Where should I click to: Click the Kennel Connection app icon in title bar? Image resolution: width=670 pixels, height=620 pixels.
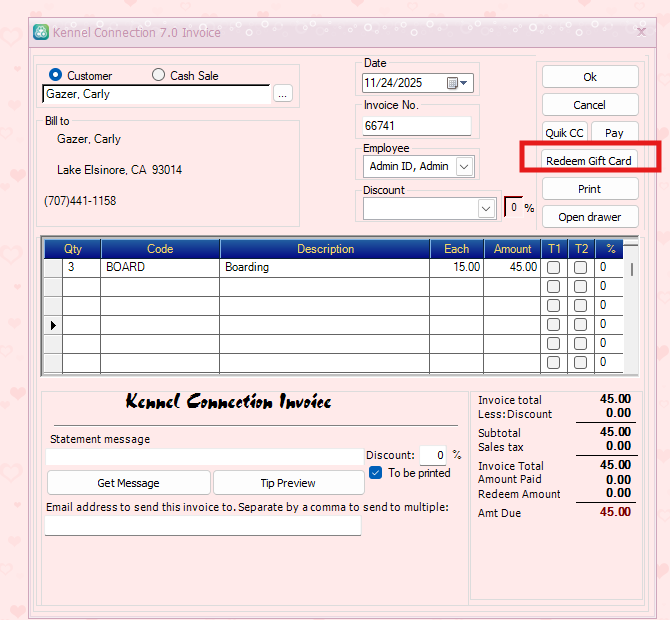pyautogui.click(x=40, y=32)
